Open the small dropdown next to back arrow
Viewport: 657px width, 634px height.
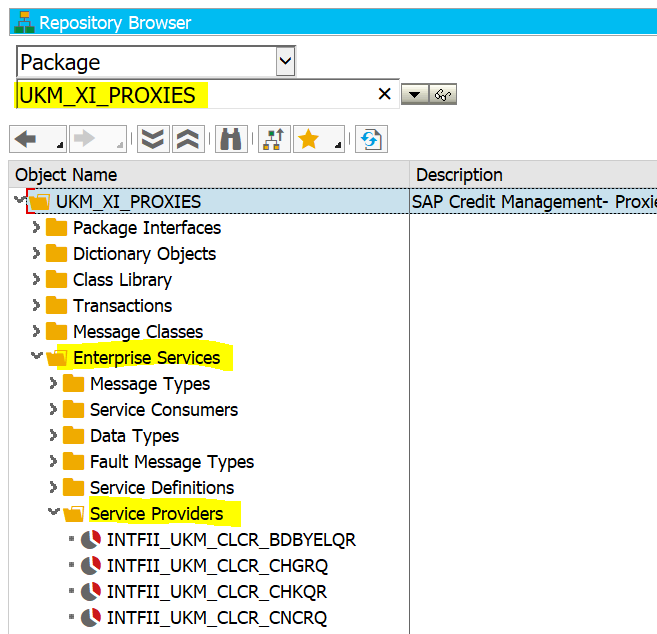click(x=60, y=145)
